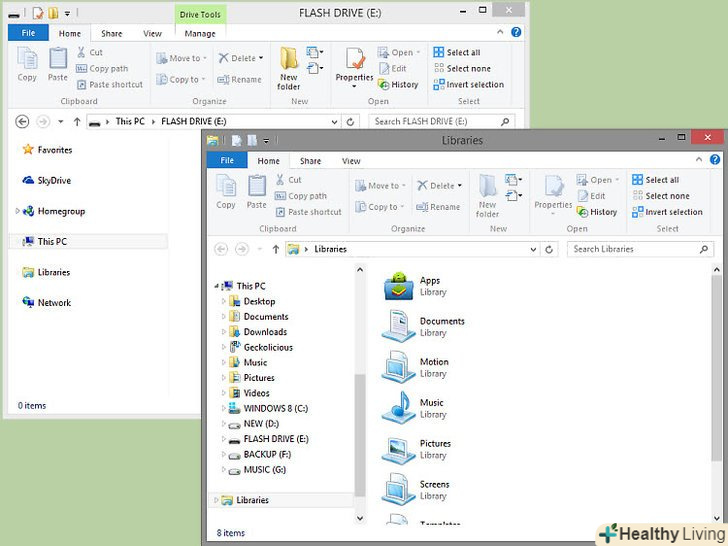Open Properties in the FLASH DRIVE ribbon

click(x=354, y=64)
